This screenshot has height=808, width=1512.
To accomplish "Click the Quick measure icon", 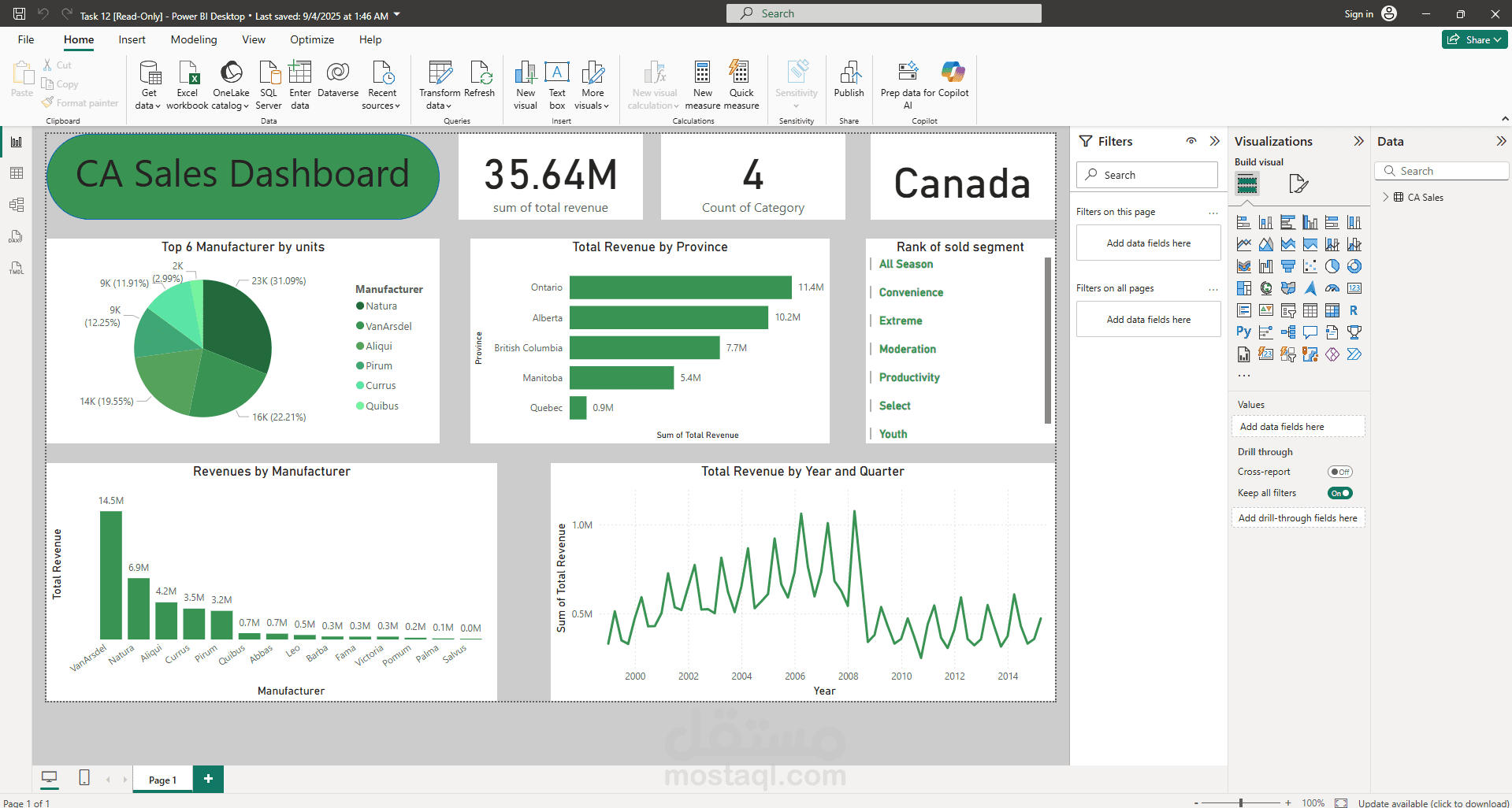I will pyautogui.click(x=741, y=85).
